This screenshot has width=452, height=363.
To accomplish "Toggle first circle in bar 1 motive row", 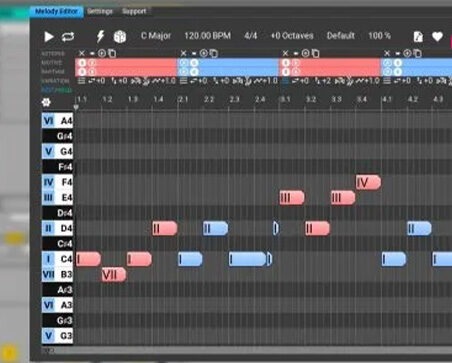I will tap(82, 63).
